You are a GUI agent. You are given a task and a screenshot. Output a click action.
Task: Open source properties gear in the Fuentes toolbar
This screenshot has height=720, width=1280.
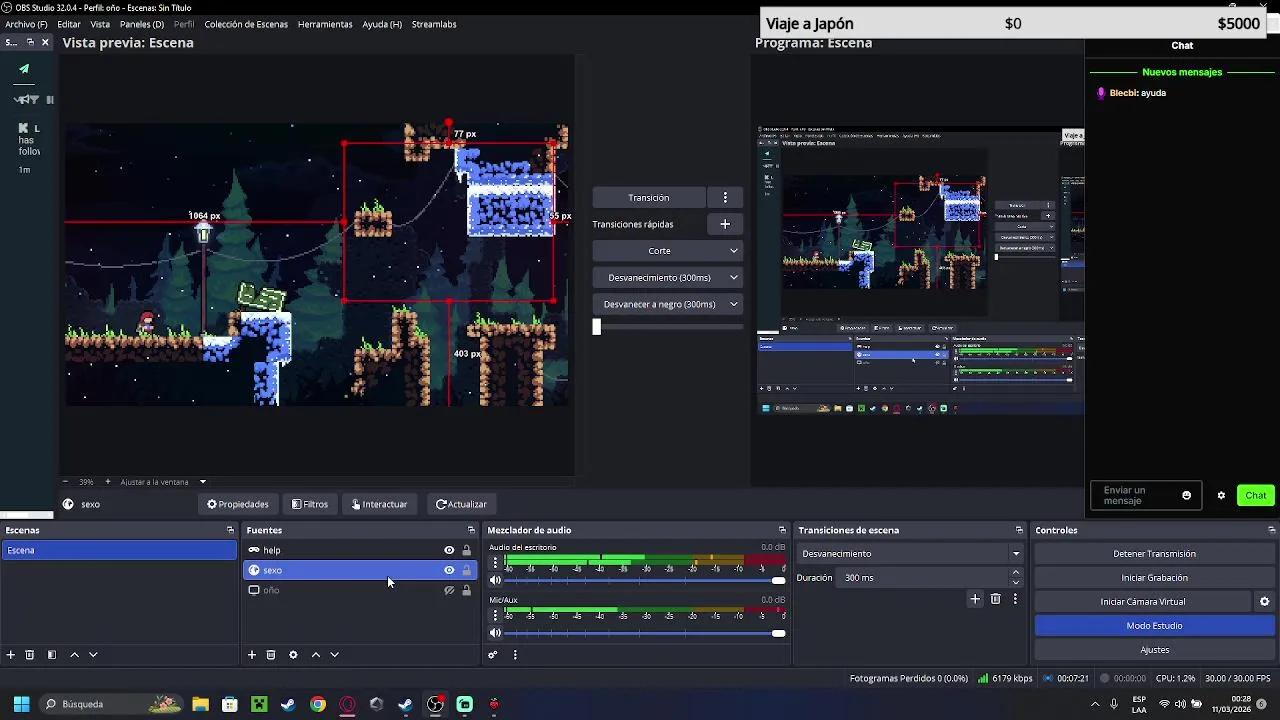point(293,655)
